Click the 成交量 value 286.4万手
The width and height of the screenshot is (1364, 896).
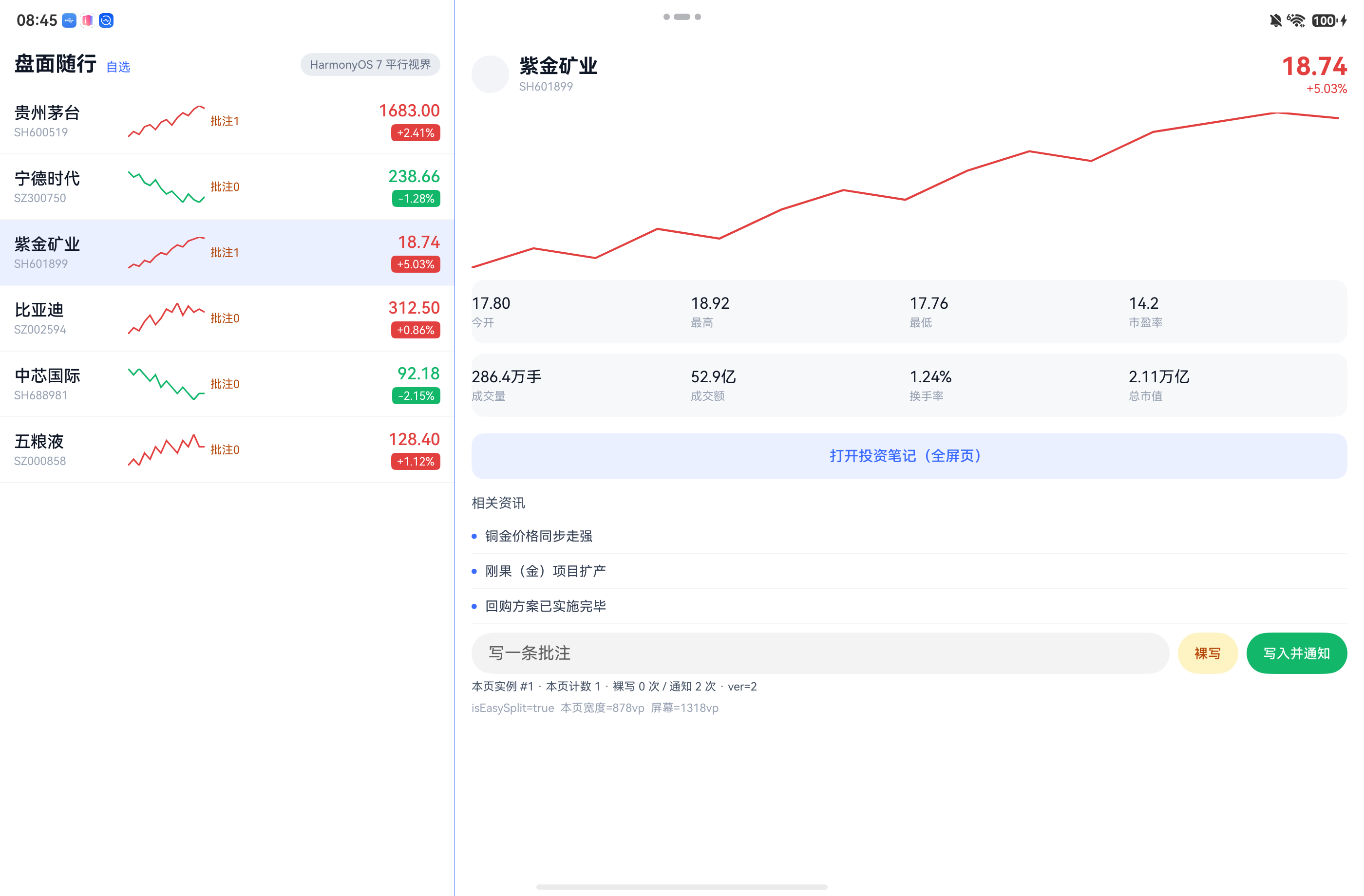[x=507, y=376]
